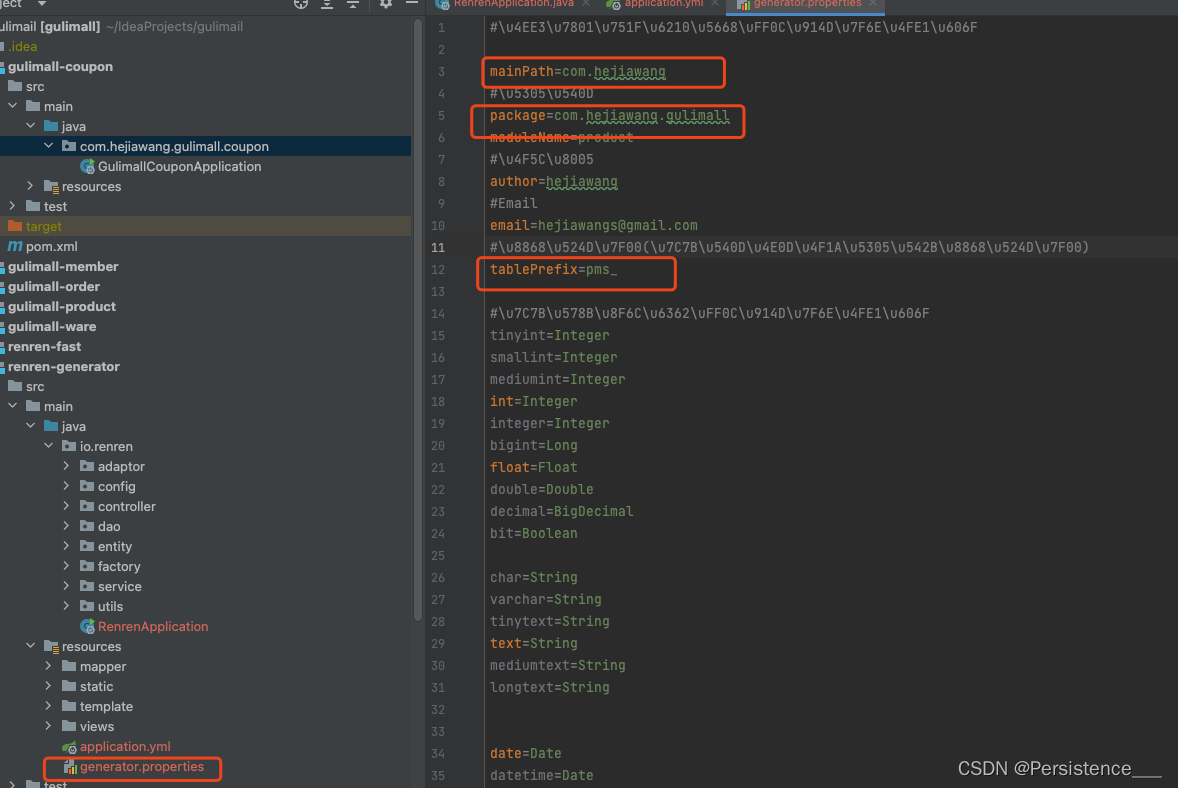Open the Project panel settings gear
This screenshot has width=1178, height=788.
(x=385, y=4)
